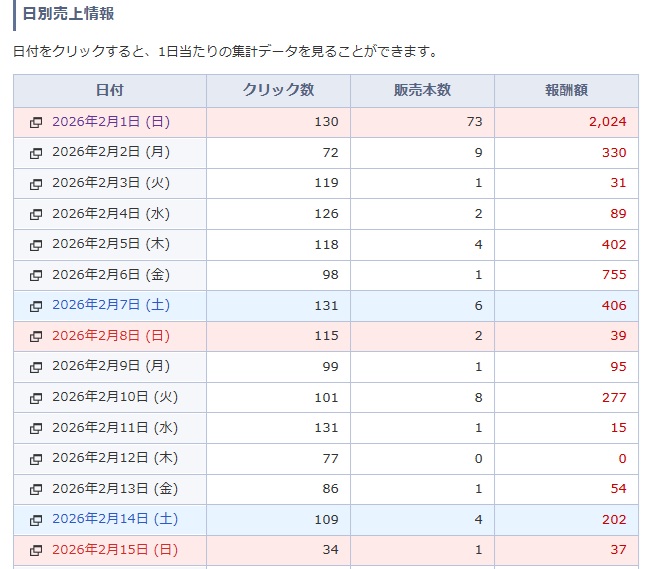
Task: Click the popup icon beside 2026年2月15日
Action: point(36,551)
